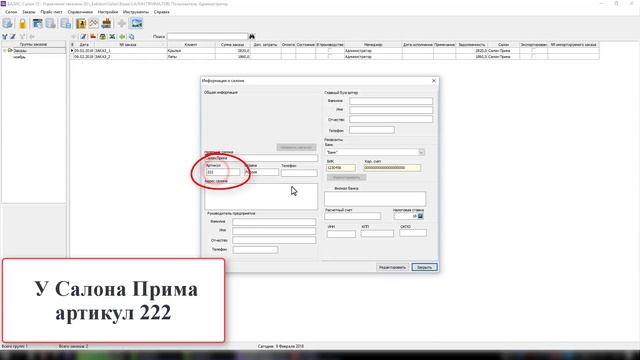Click the gray plus toolbar icon
The image size is (640, 360).
pyautogui.click(x=122, y=23)
